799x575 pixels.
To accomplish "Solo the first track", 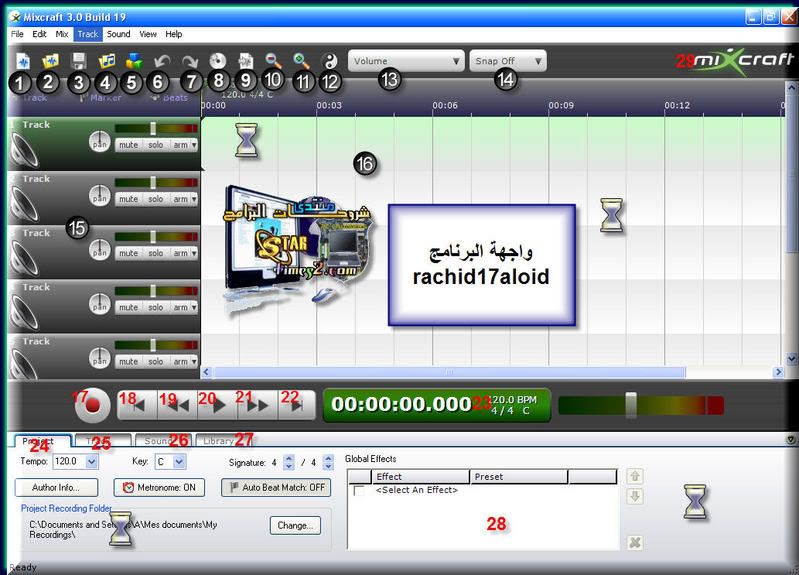I will [x=155, y=145].
